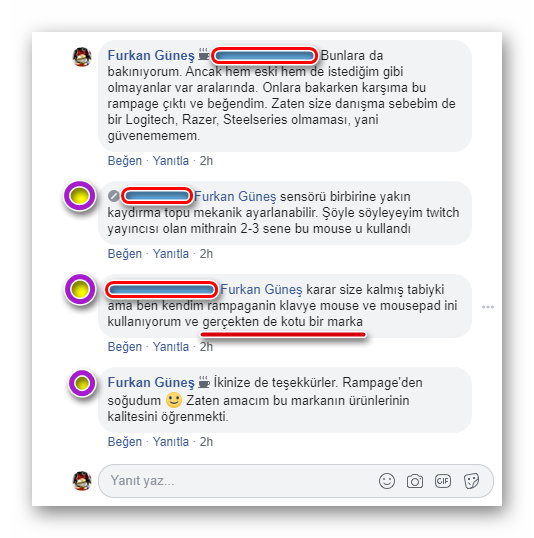Screen dimensions: 534x538
Task: Click the coffee cup badge in first comment
Action: (204, 55)
